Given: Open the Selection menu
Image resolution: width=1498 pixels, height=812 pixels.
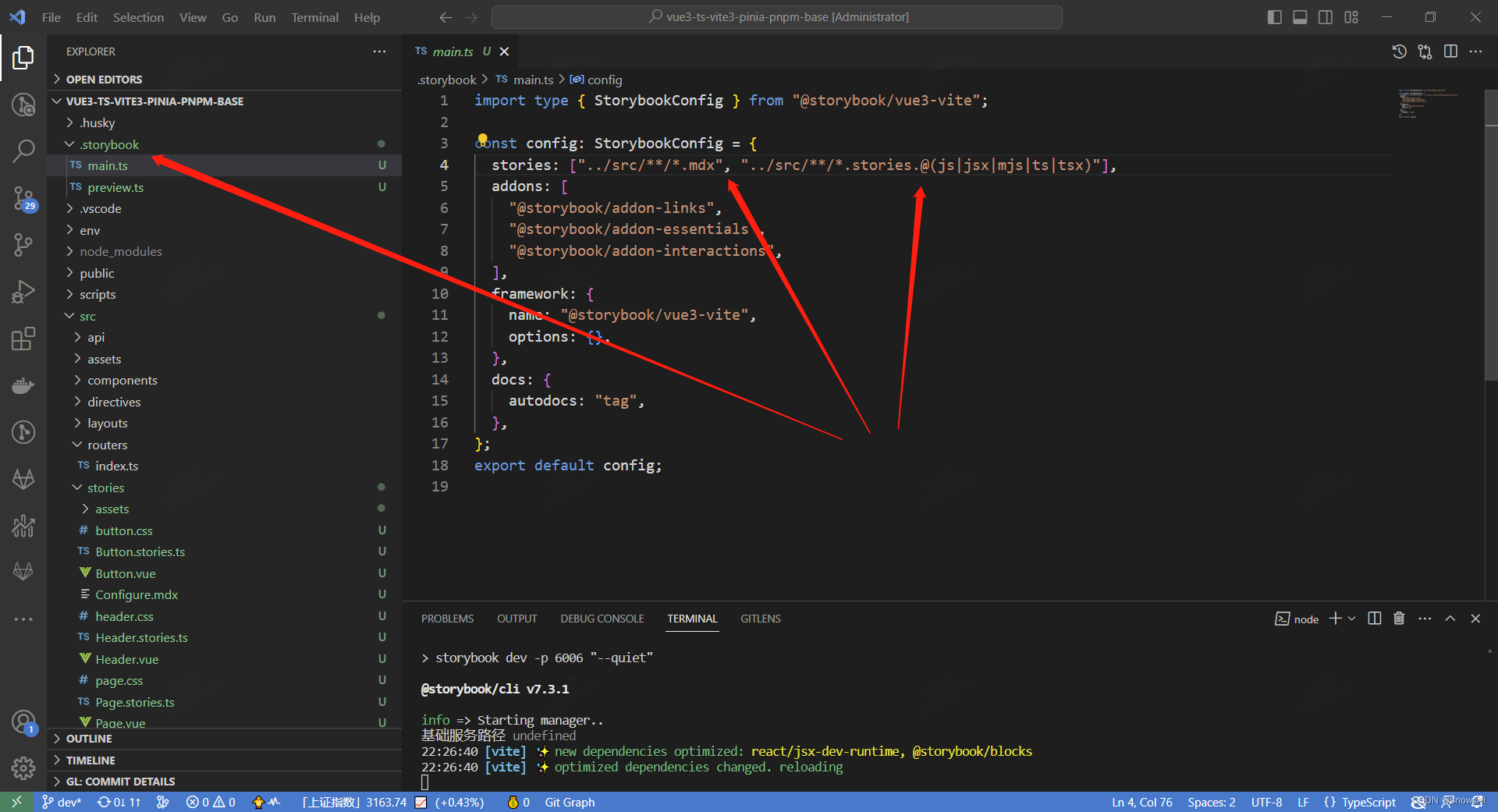Looking at the screenshot, I should pos(138,17).
